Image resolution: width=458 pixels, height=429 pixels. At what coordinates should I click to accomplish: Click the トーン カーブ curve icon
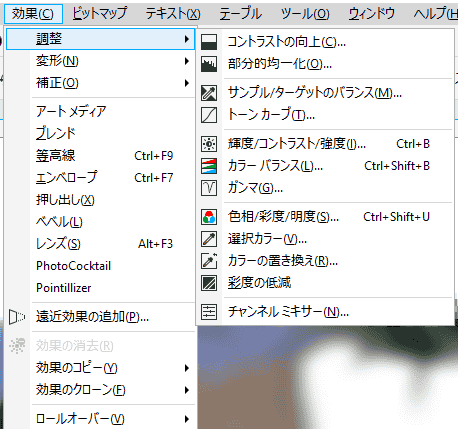coord(209,115)
